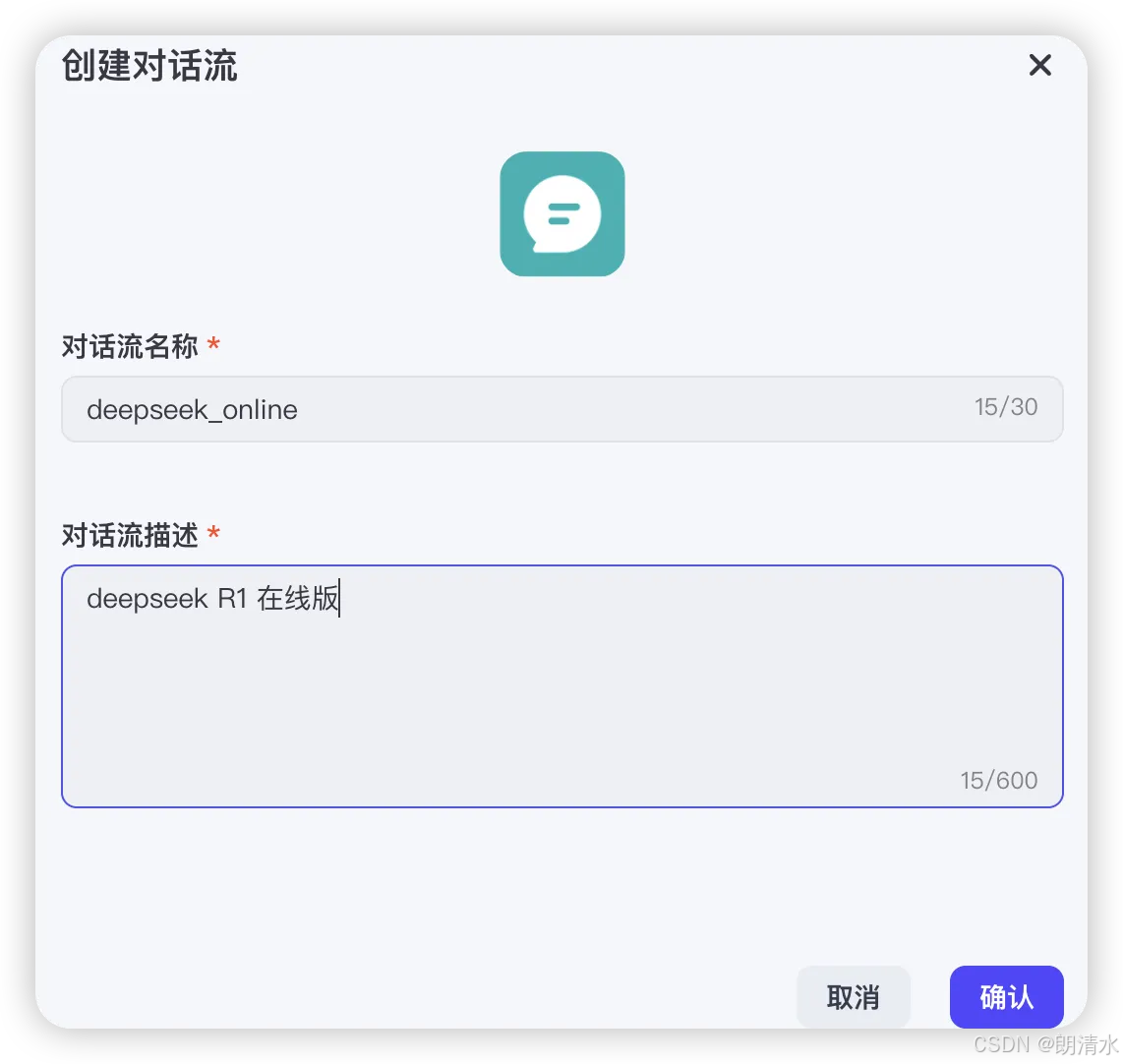The image size is (1123, 1064).
Task: Close the 创建对话流 dialog with X
Action: [x=1040, y=65]
